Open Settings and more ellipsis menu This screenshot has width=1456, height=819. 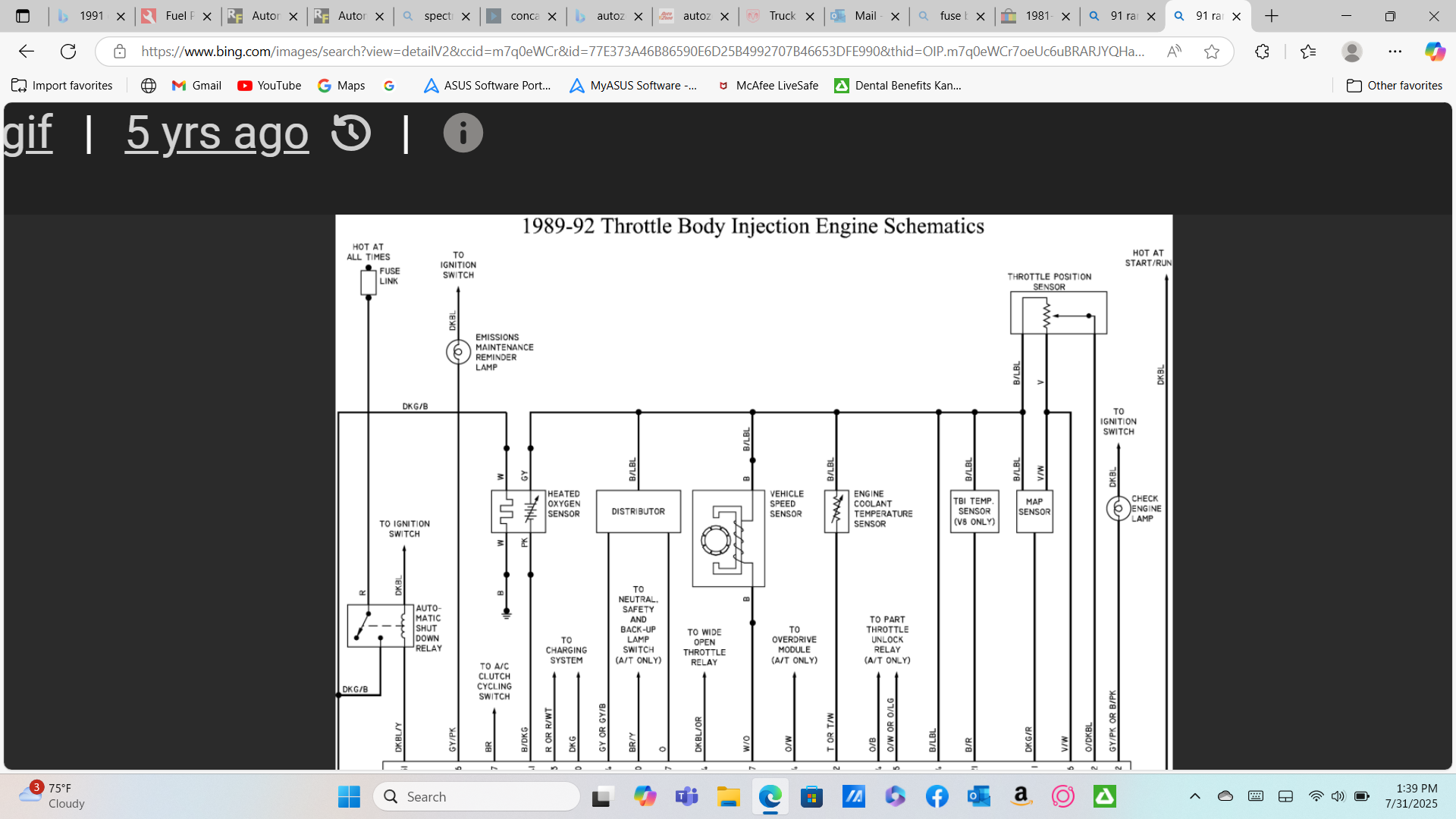[1395, 52]
